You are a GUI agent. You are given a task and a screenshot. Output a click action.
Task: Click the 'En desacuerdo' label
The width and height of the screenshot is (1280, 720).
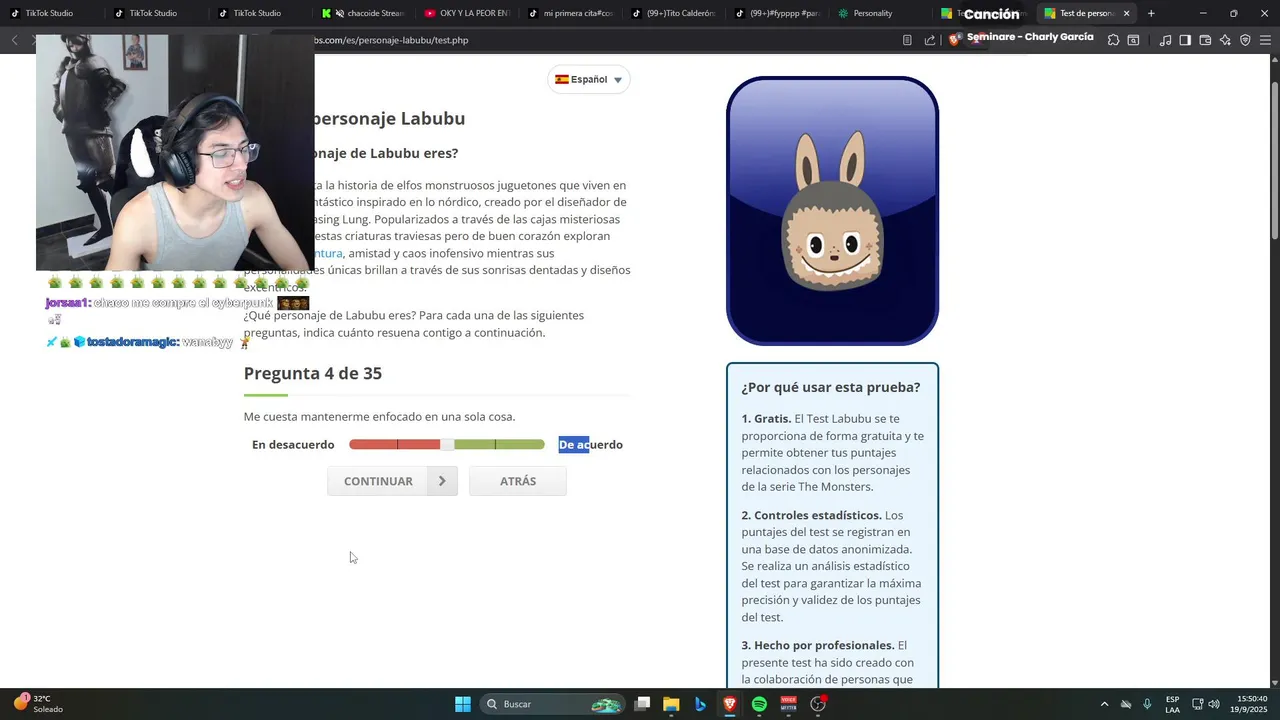click(293, 444)
